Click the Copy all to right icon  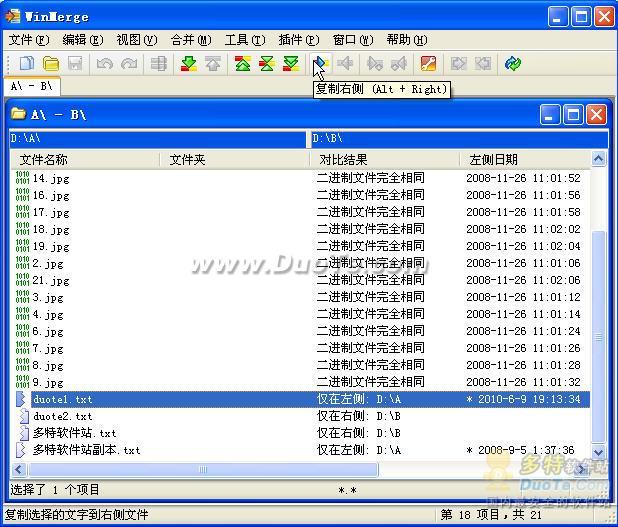pos(458,63)
